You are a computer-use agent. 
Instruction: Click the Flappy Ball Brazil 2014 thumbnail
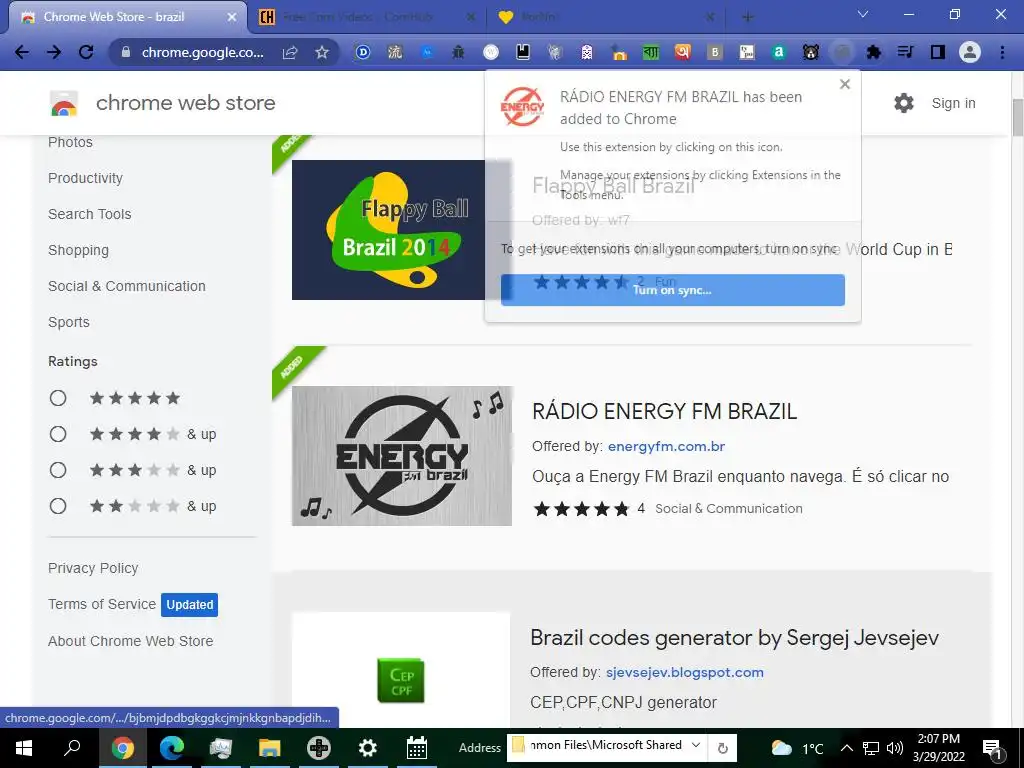click(389, 230)
